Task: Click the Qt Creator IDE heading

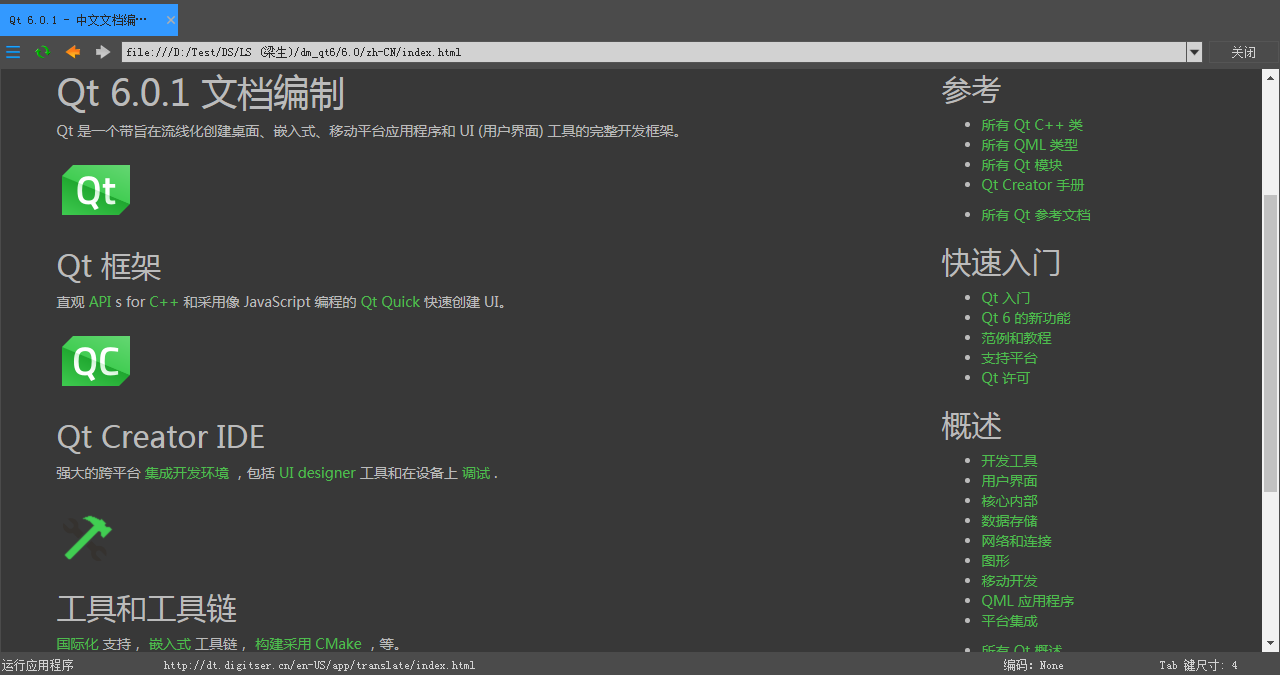Action: click(160, 437)
